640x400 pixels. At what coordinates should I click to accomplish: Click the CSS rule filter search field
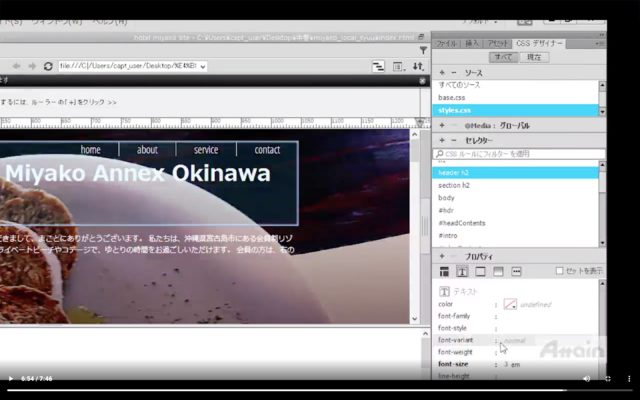[x=519, y=154]
